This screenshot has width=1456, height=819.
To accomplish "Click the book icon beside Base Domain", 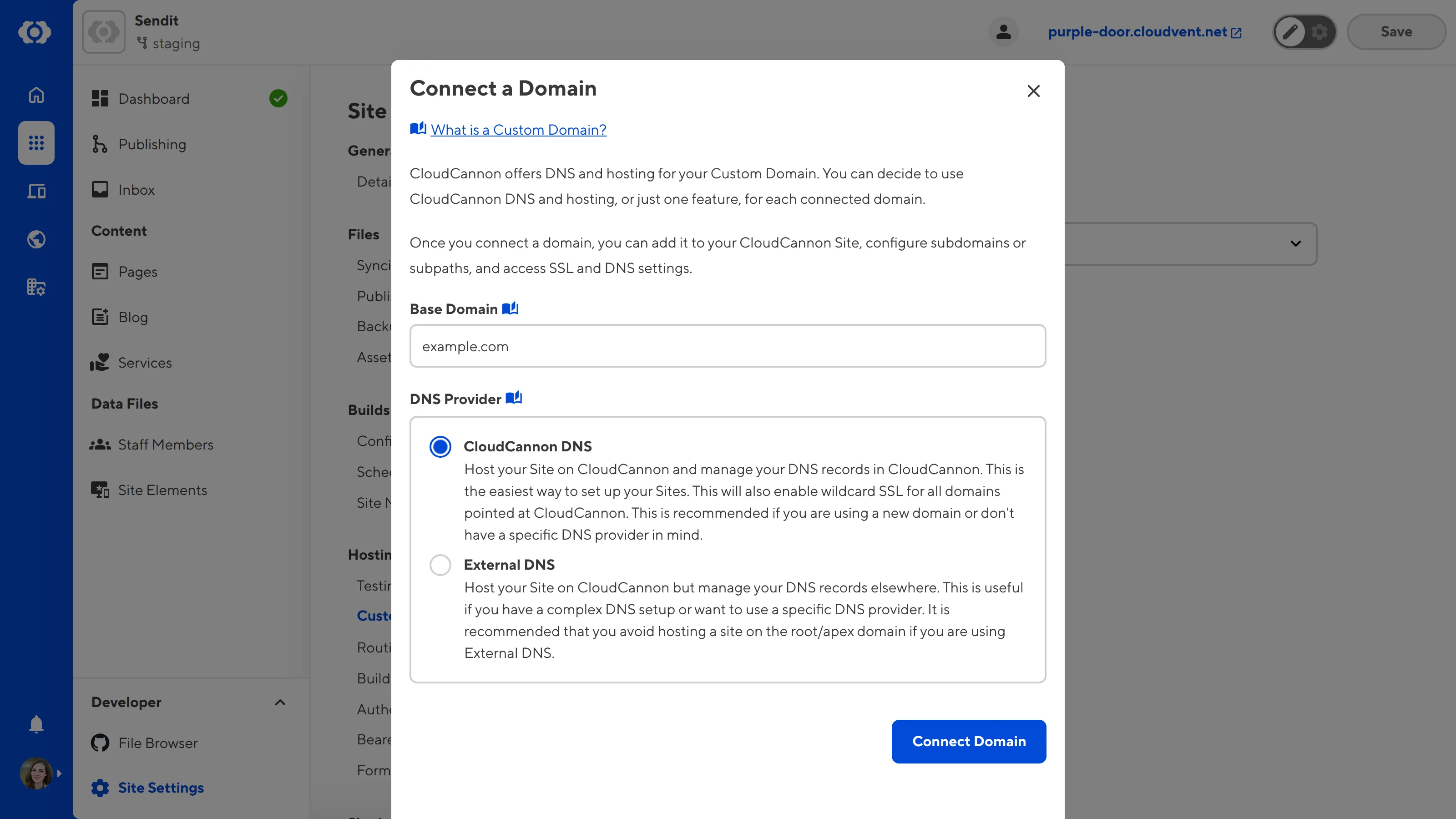I will (511, 308).
